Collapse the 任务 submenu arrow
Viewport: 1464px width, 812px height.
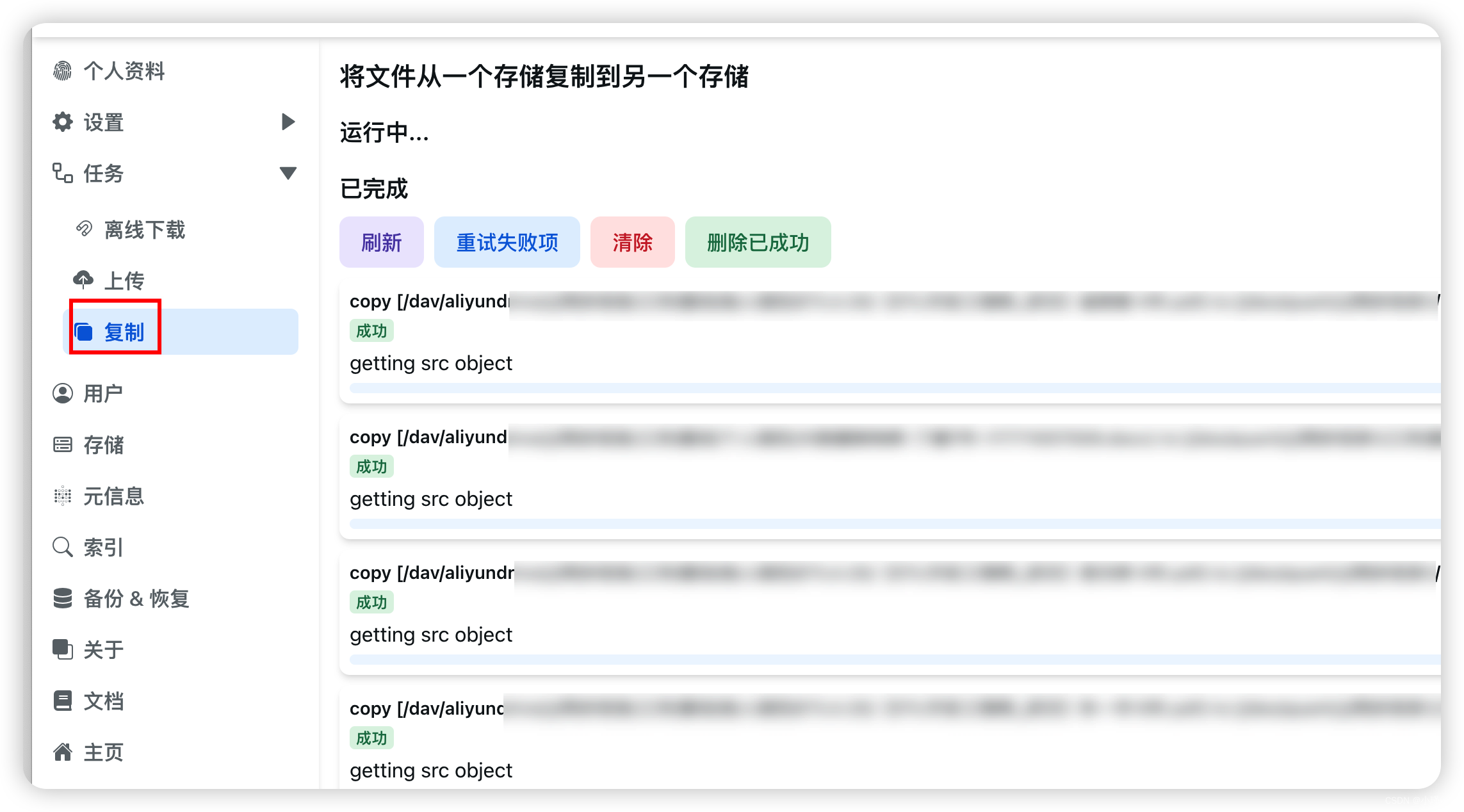(x=288, y=173)
